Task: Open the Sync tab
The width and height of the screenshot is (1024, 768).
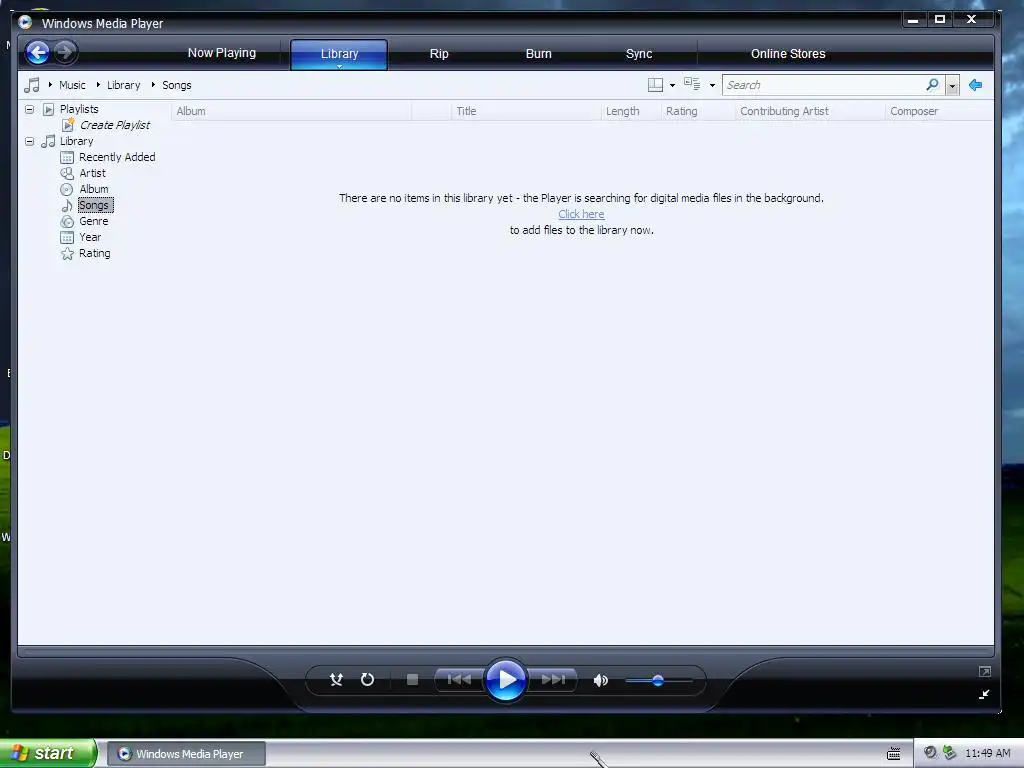Action: (x=639, y=54)
